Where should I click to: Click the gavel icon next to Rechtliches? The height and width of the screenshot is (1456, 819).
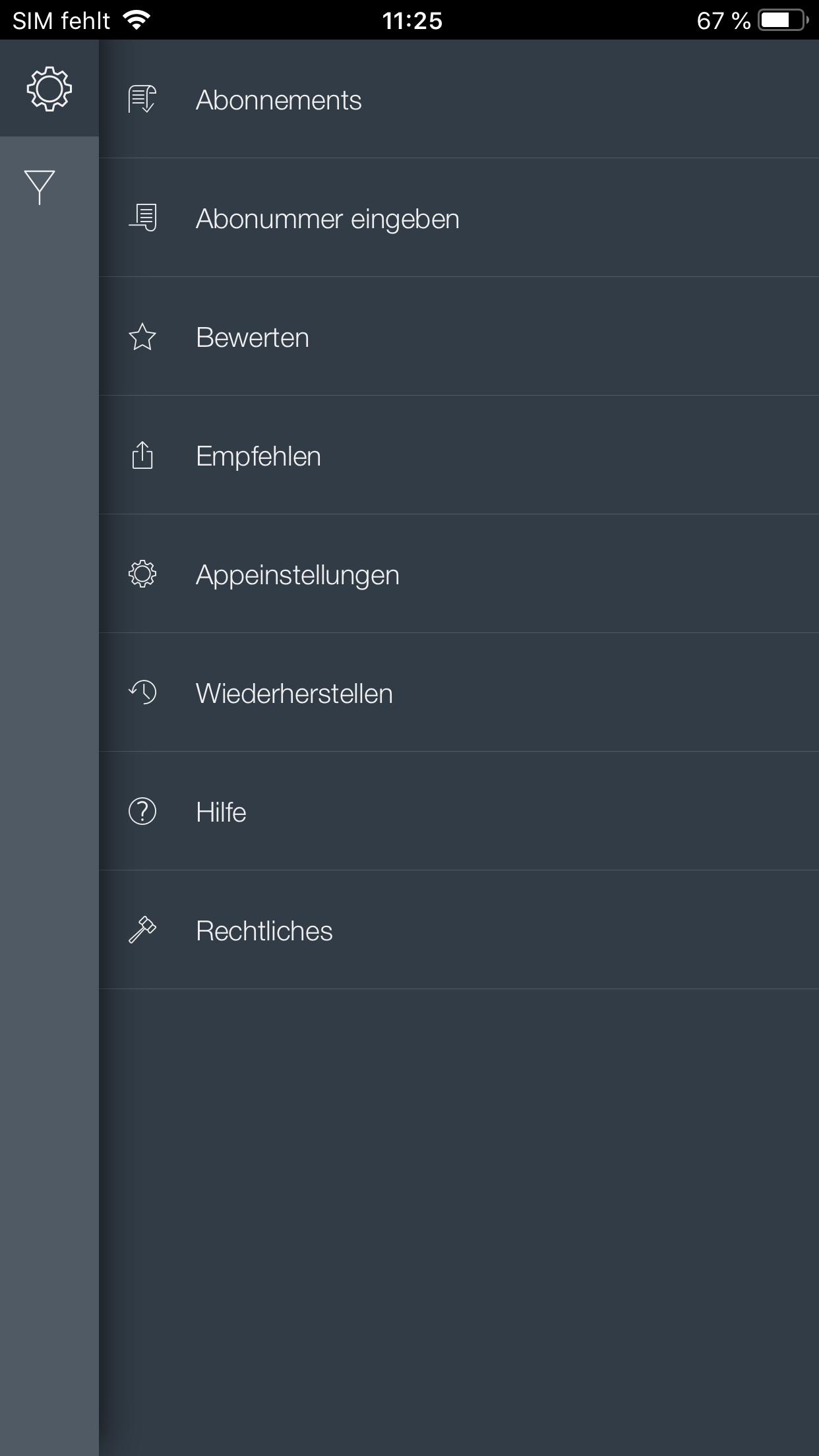pos(143,930)
